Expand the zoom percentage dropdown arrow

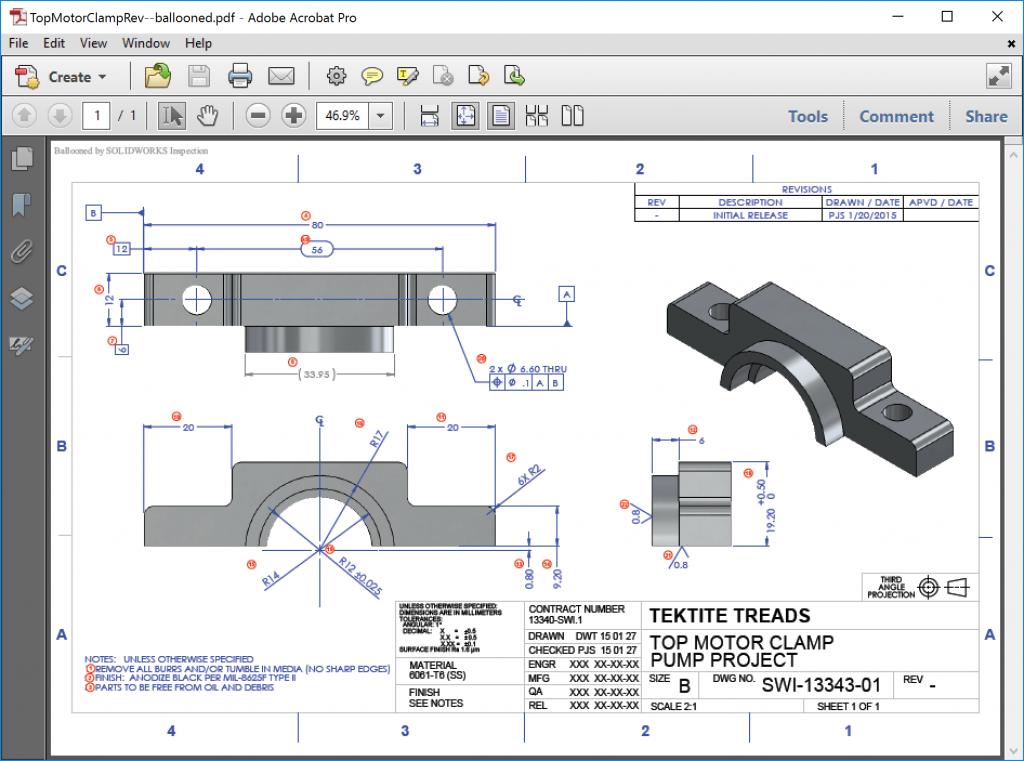click(380, 116)
